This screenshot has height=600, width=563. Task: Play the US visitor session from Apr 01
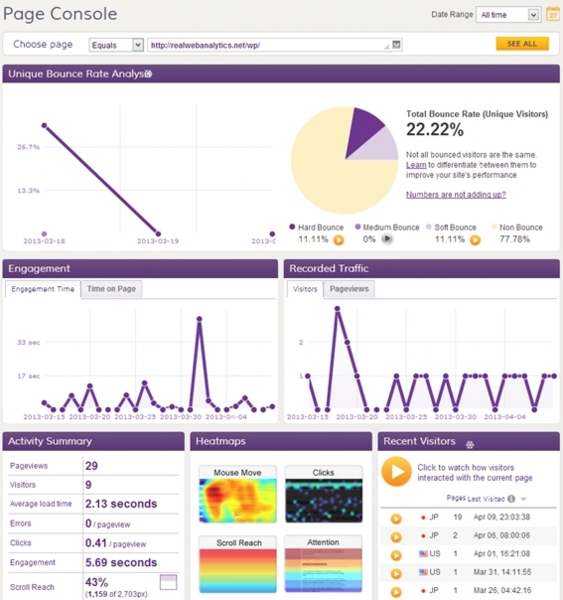coord(396,555)
